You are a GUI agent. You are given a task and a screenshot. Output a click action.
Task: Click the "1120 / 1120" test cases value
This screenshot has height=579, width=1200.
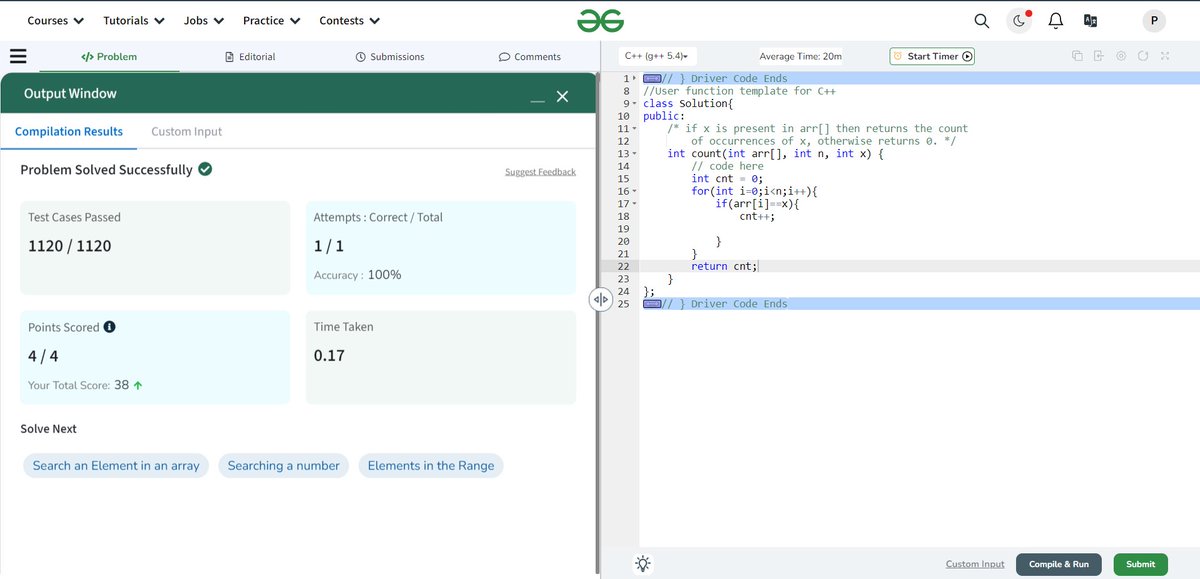70,245
